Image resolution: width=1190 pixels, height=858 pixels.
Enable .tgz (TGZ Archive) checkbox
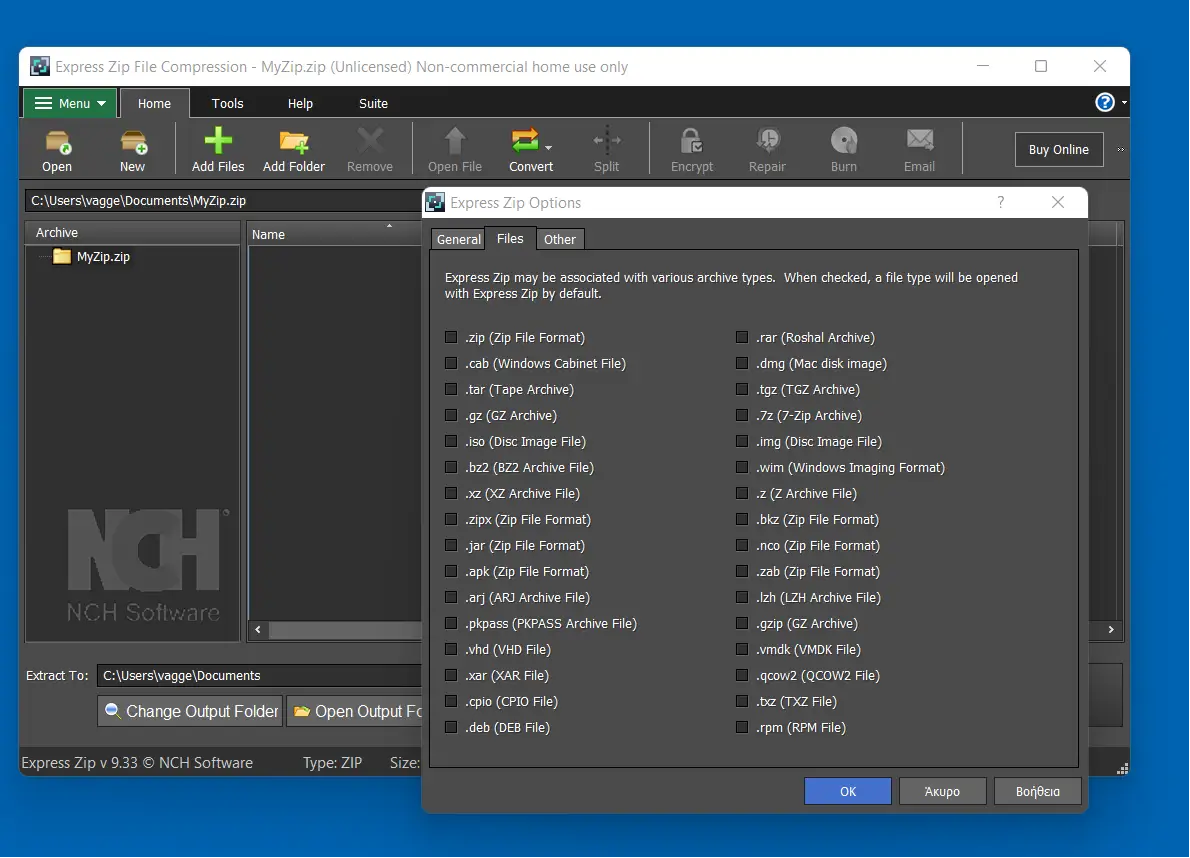click(741, 389)
